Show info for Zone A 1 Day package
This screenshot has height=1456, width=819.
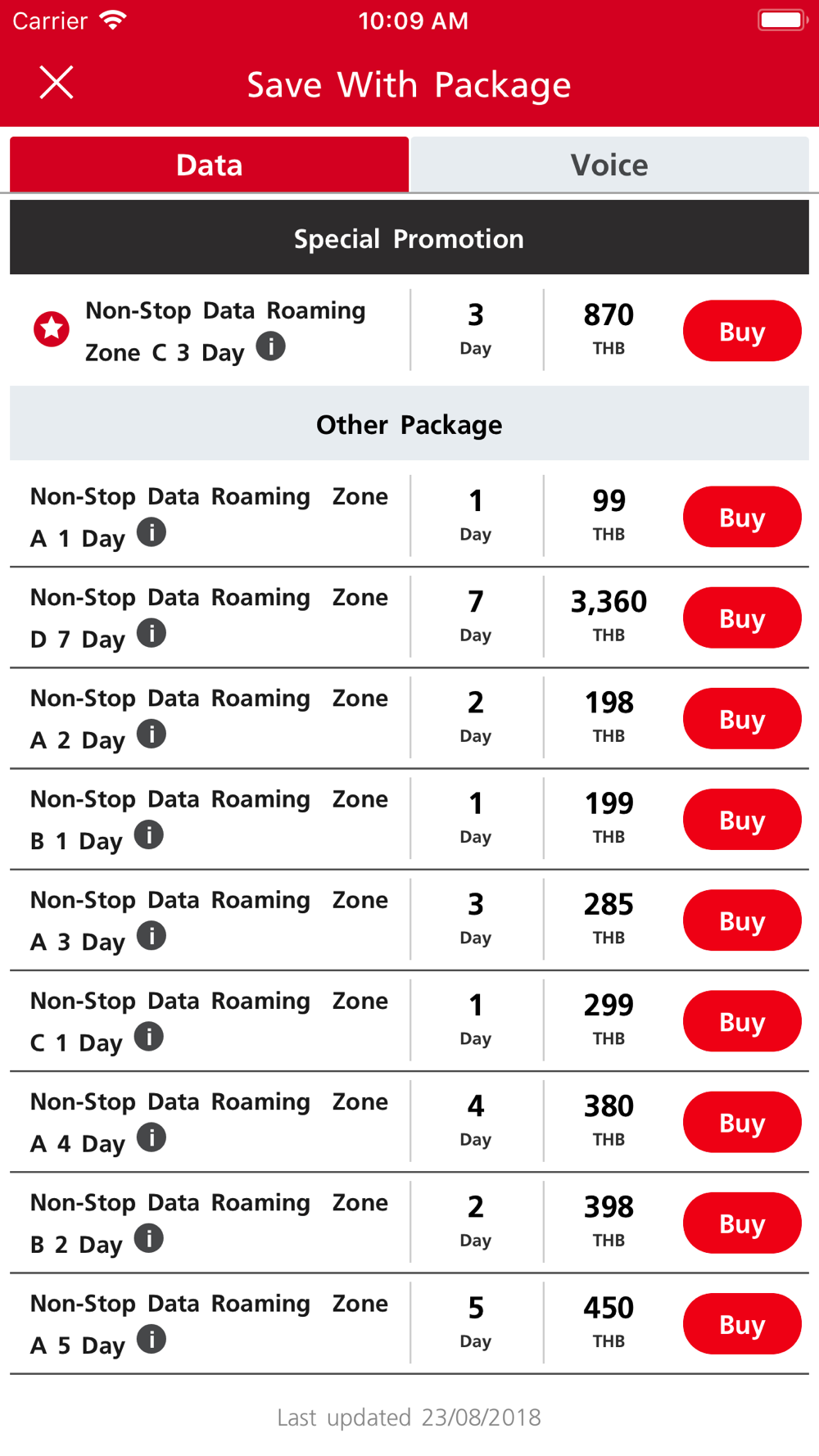152,532
